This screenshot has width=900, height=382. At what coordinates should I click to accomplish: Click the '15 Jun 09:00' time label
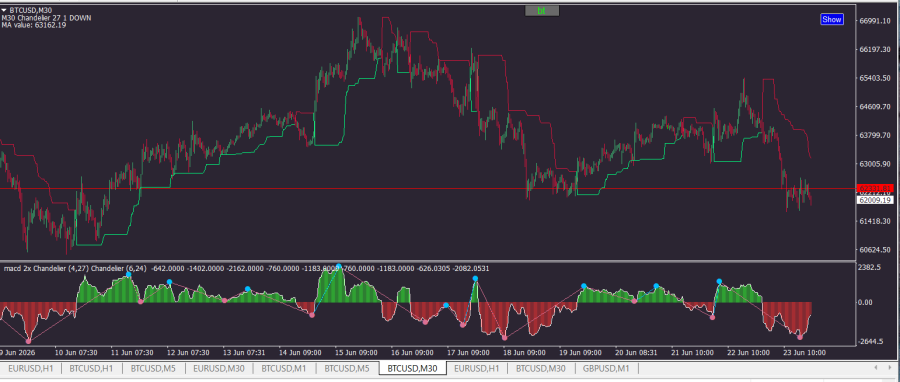pyautogui.click(x=356, y=352)
